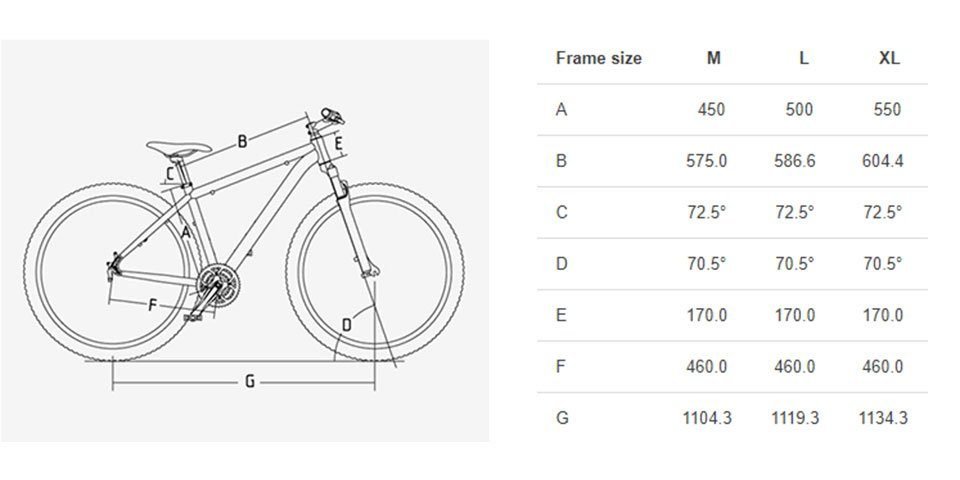Click the 450 value in row A
Image resolution: width=960 pixels, height=480 pixels.
tap(711, 110)
